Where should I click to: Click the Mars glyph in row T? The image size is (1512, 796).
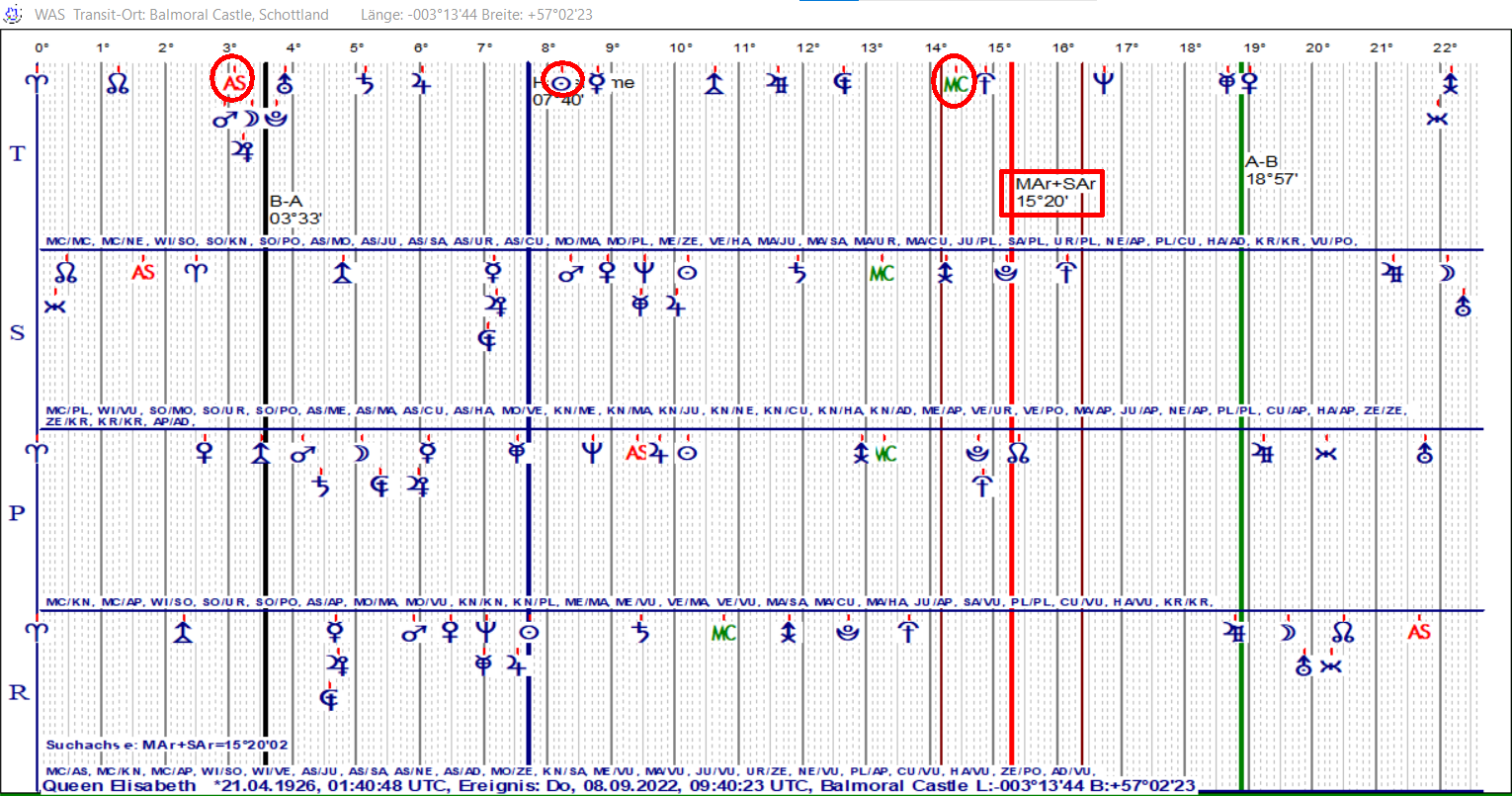pyautogui.click(x=224, y=120)
